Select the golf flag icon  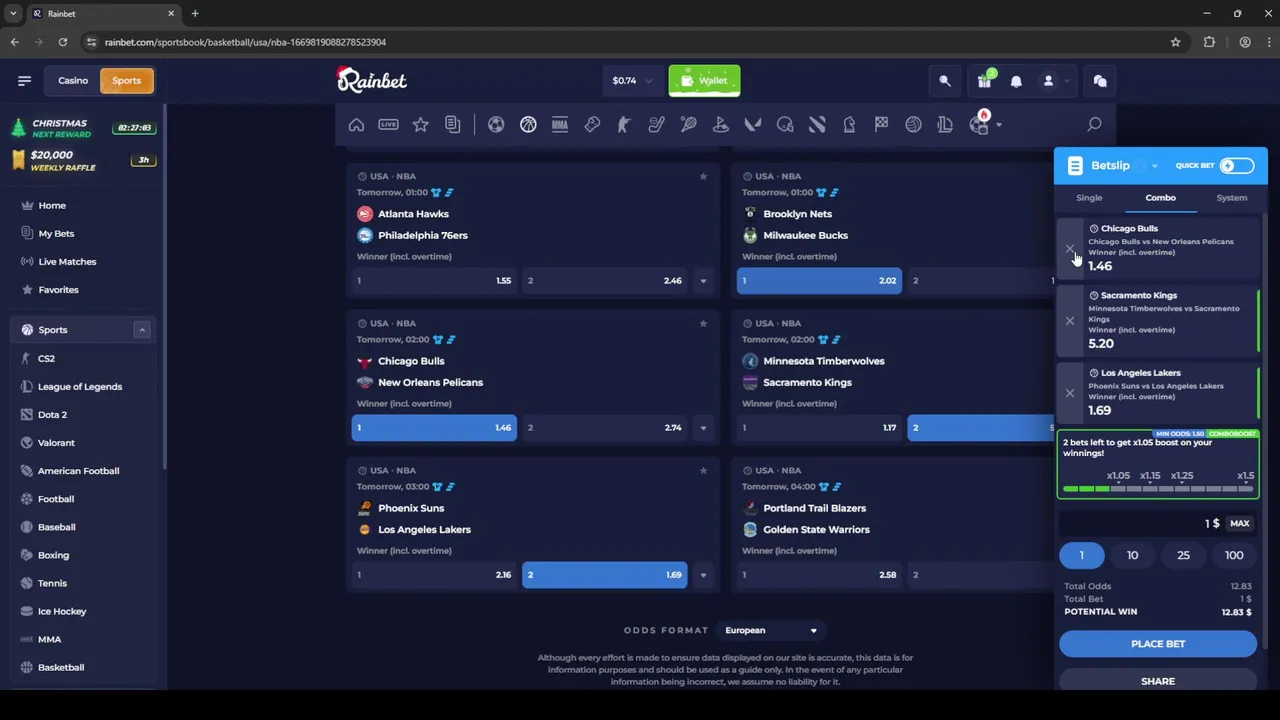[720, 125]
